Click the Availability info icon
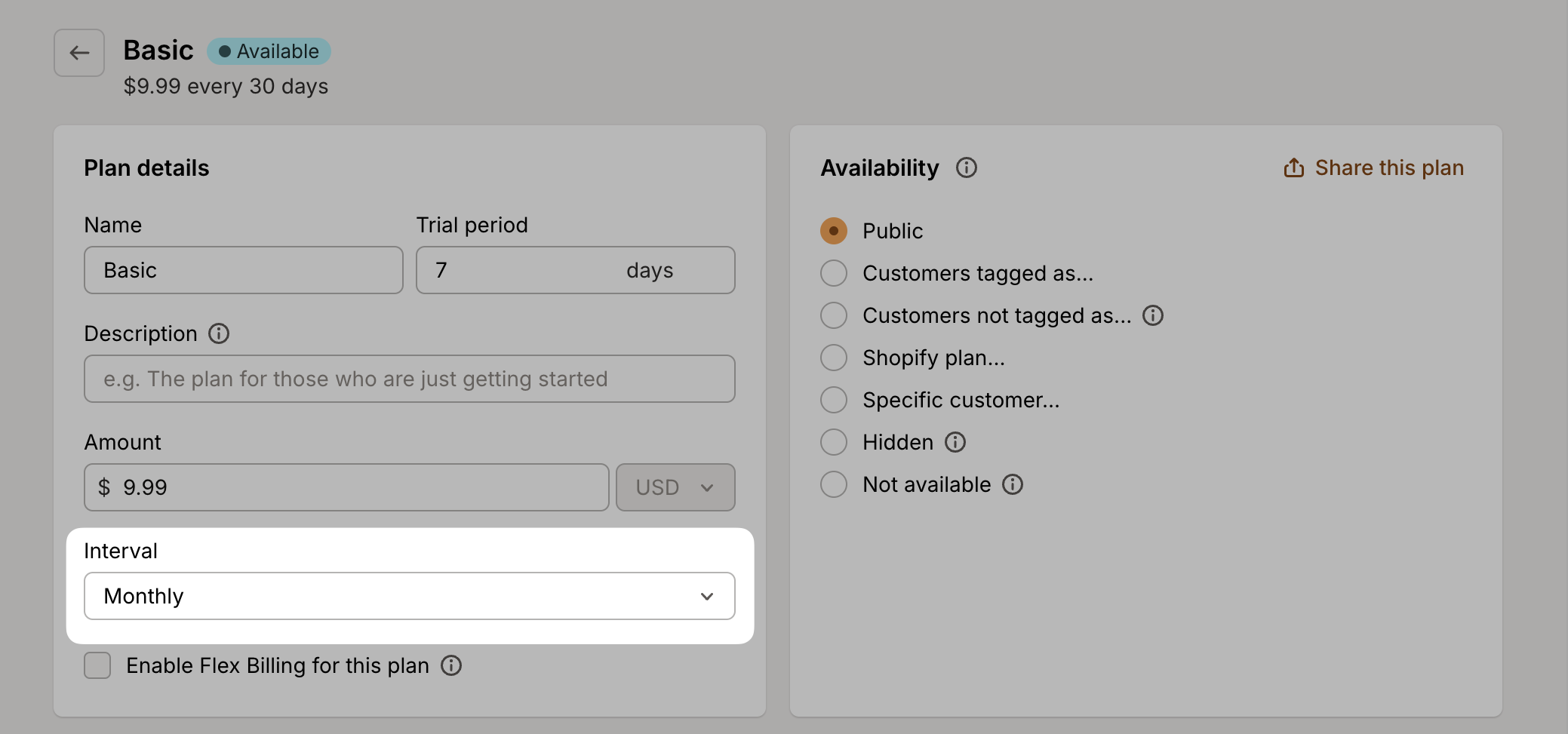Screen dimensions: 1568x734 [967, 167]
